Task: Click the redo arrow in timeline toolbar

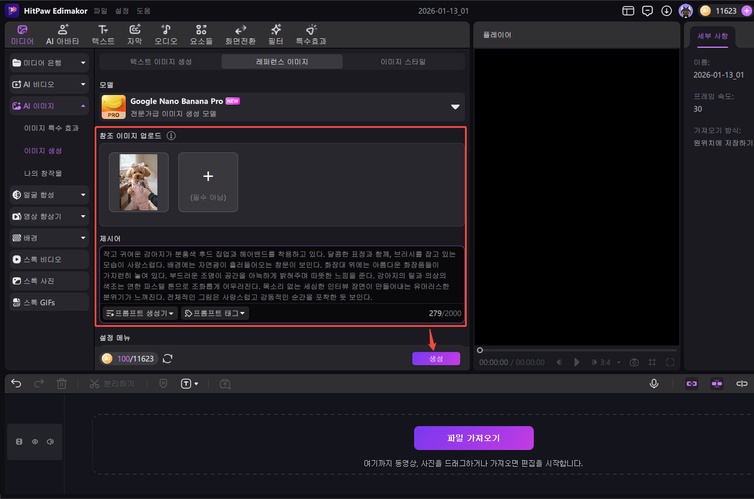Action: coord(39,384)
